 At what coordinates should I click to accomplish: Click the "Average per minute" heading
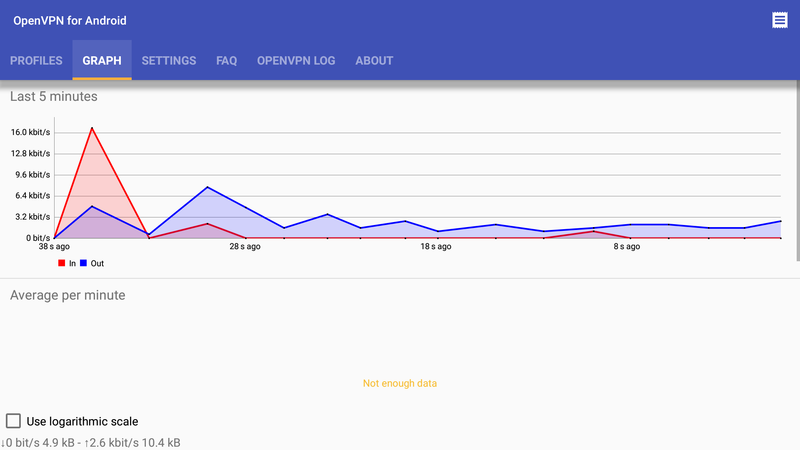[x=67, y=295]
